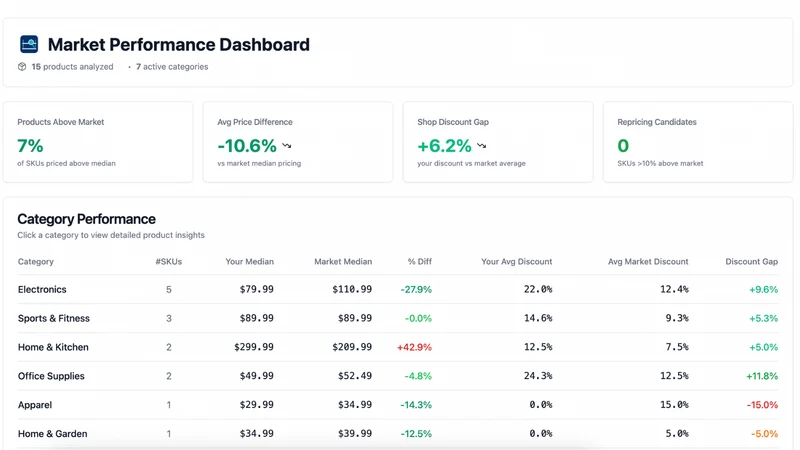Click the 24.3% Office Supplies average discount

538,376
